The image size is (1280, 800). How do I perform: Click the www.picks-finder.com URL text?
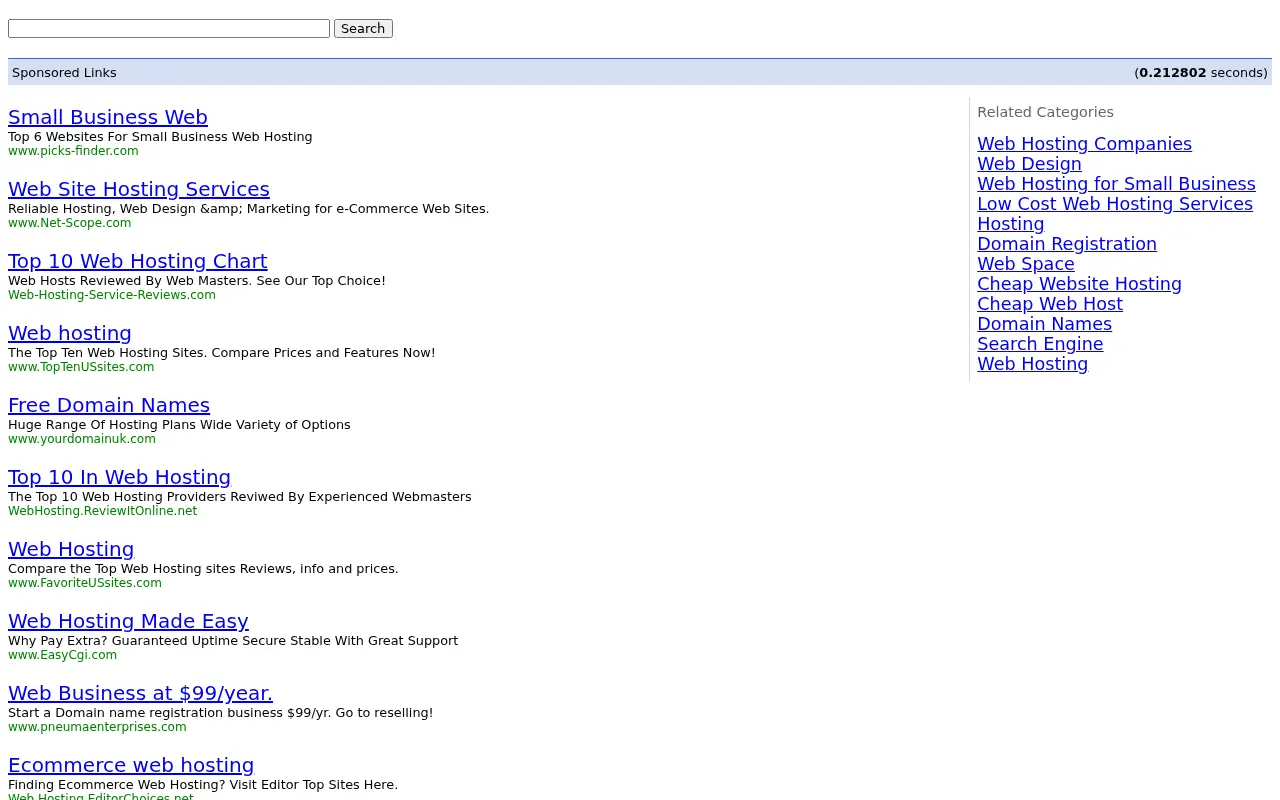click(73, 151)
